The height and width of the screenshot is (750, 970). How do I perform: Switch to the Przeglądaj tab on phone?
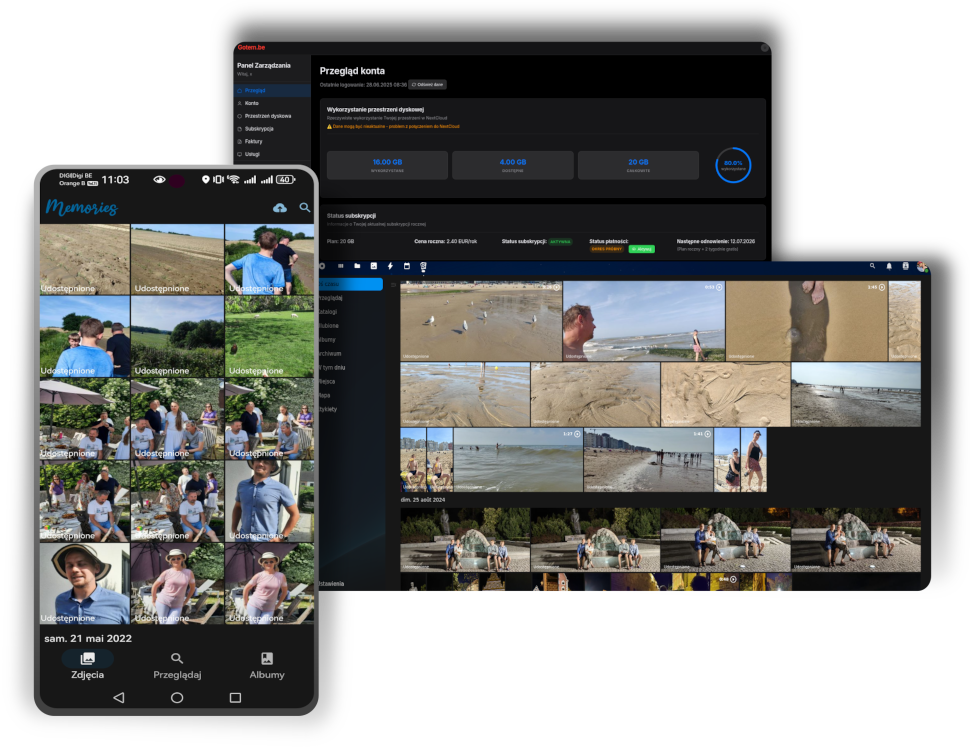coord(177,665)
